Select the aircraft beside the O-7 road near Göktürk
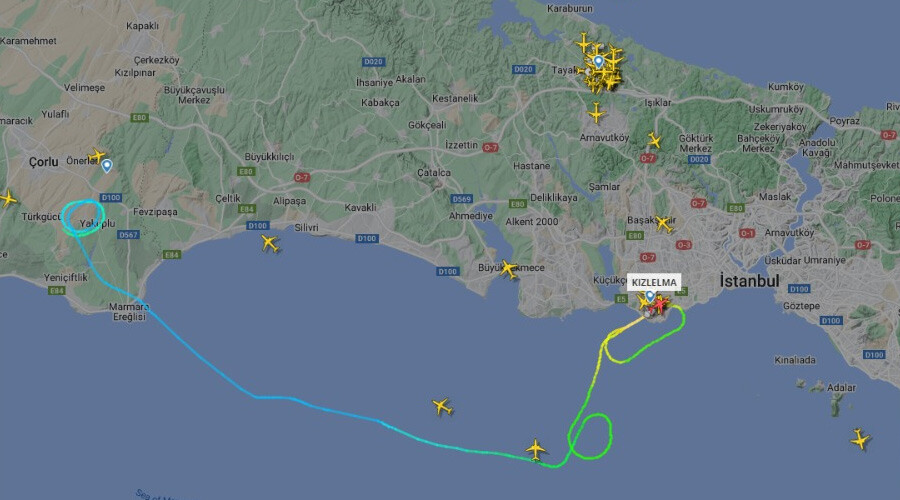 pyautogui.click(x=654, y=139)
